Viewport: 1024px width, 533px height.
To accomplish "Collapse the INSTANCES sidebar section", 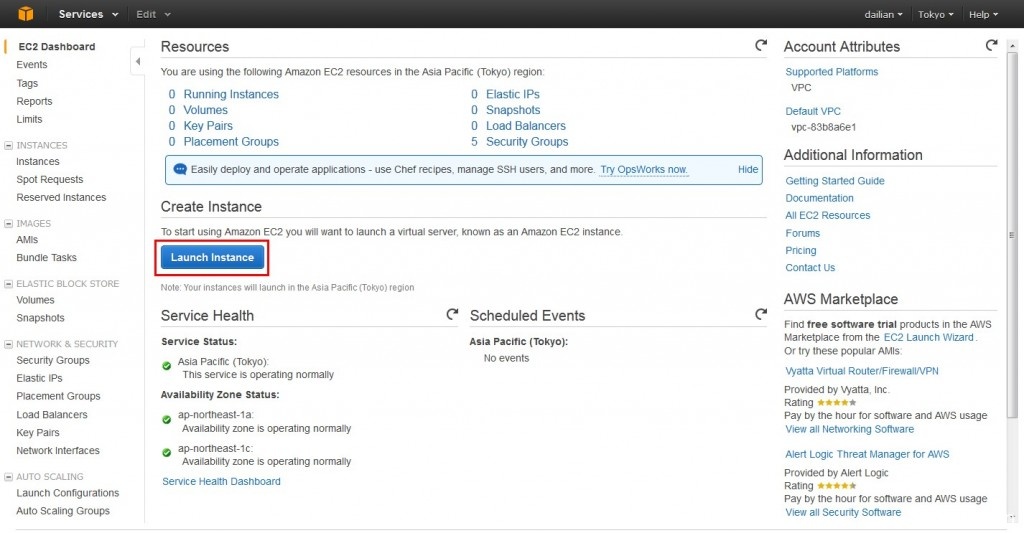I will click(x=9, y=145).
